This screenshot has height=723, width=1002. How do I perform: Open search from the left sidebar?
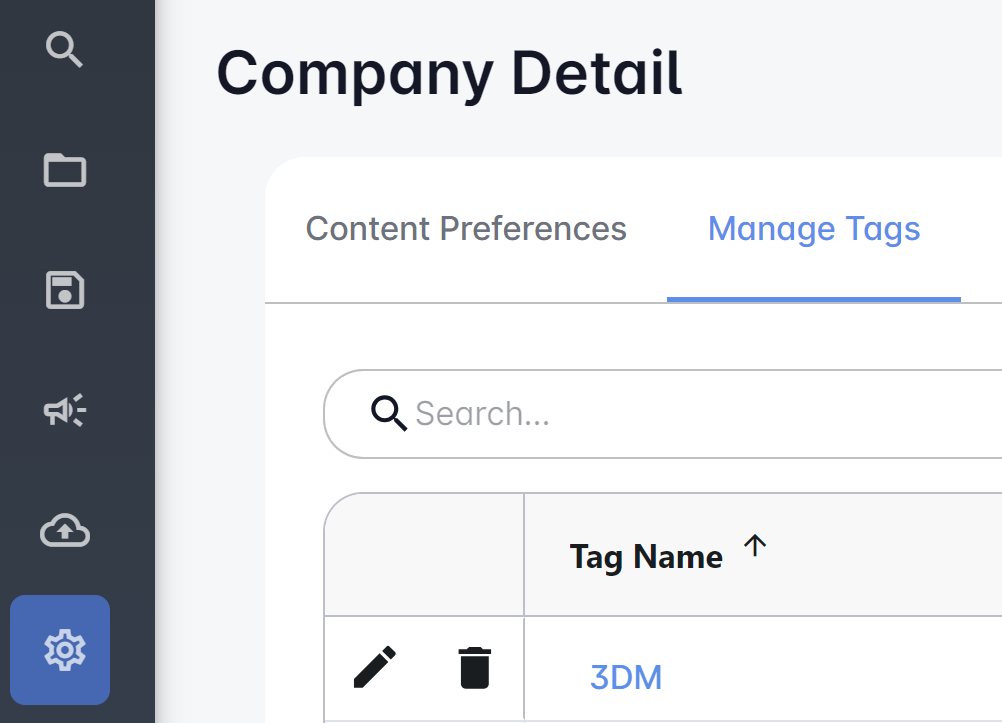point(65,49)
